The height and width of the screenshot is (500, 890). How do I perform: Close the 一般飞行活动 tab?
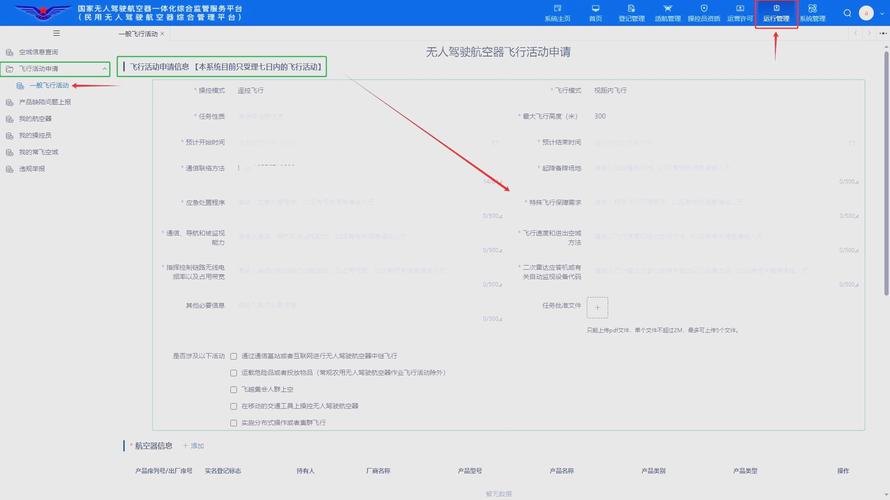pyautogui.click(x=162, y=34)
